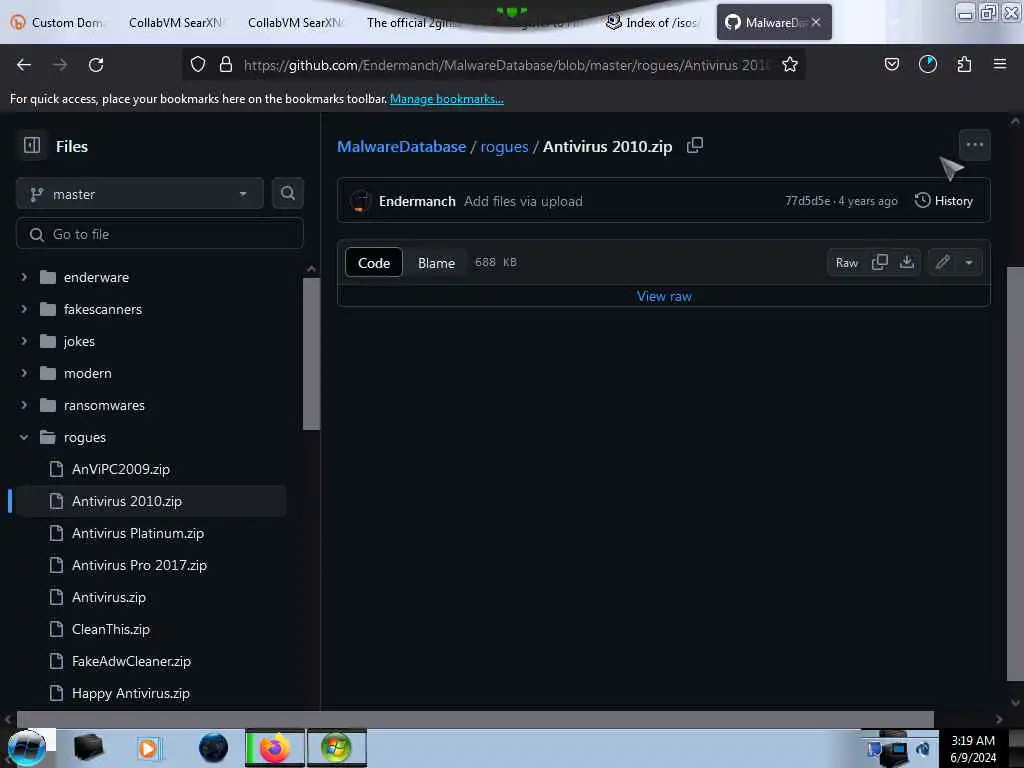Click the circular toolbar icon beside Pocket

pyautogui.click(x=927, y=65)
